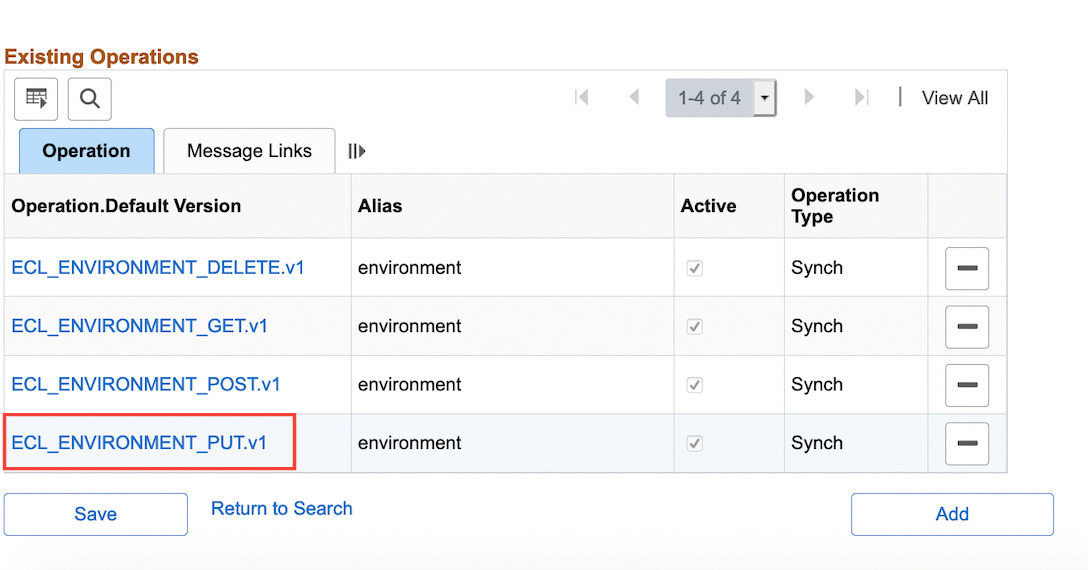Viewport: 1088px width, 570px height.
Task: Click the Return to Search link
Action: click(282, 508)
